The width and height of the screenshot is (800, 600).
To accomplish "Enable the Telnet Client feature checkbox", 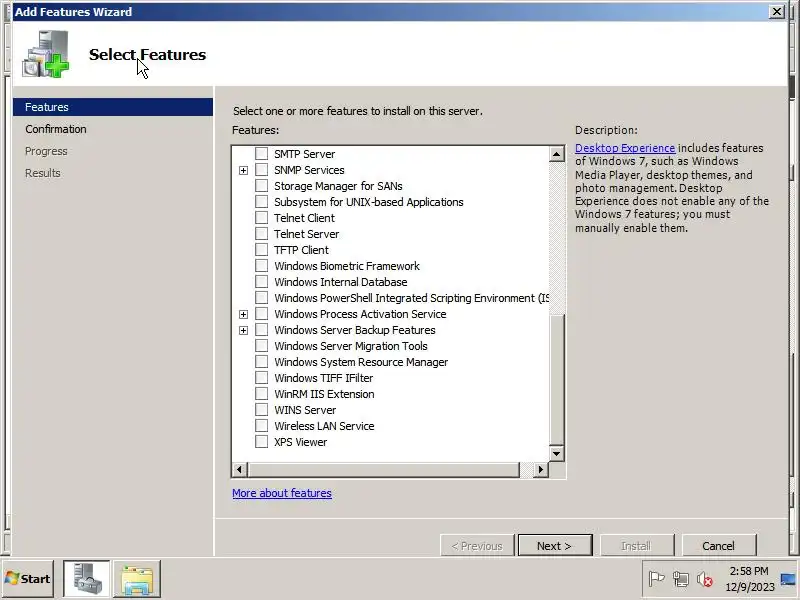I will (261, 217).
